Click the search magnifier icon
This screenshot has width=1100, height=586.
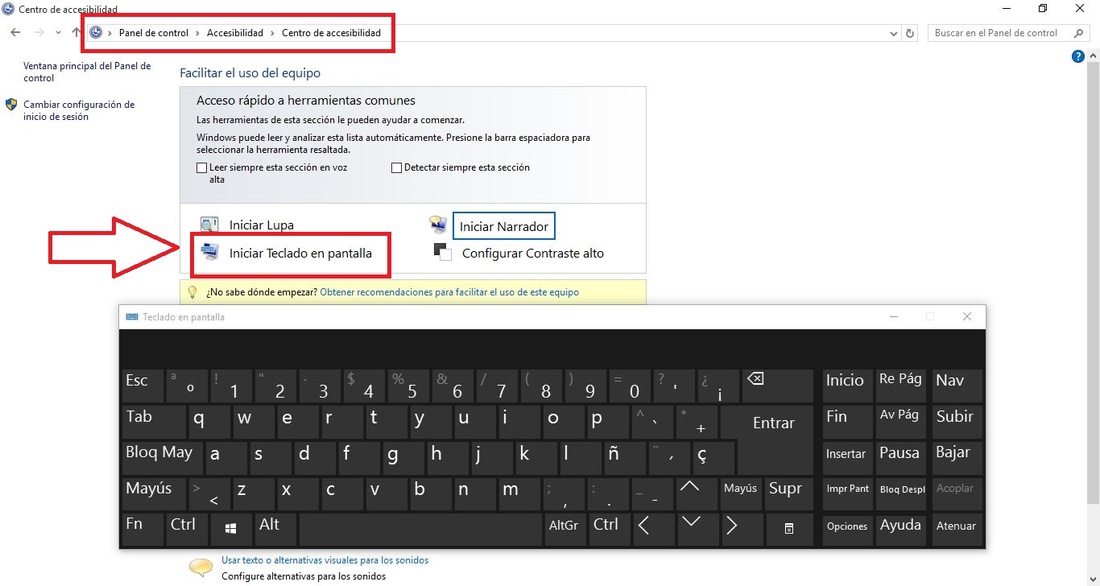[1078, 33]
